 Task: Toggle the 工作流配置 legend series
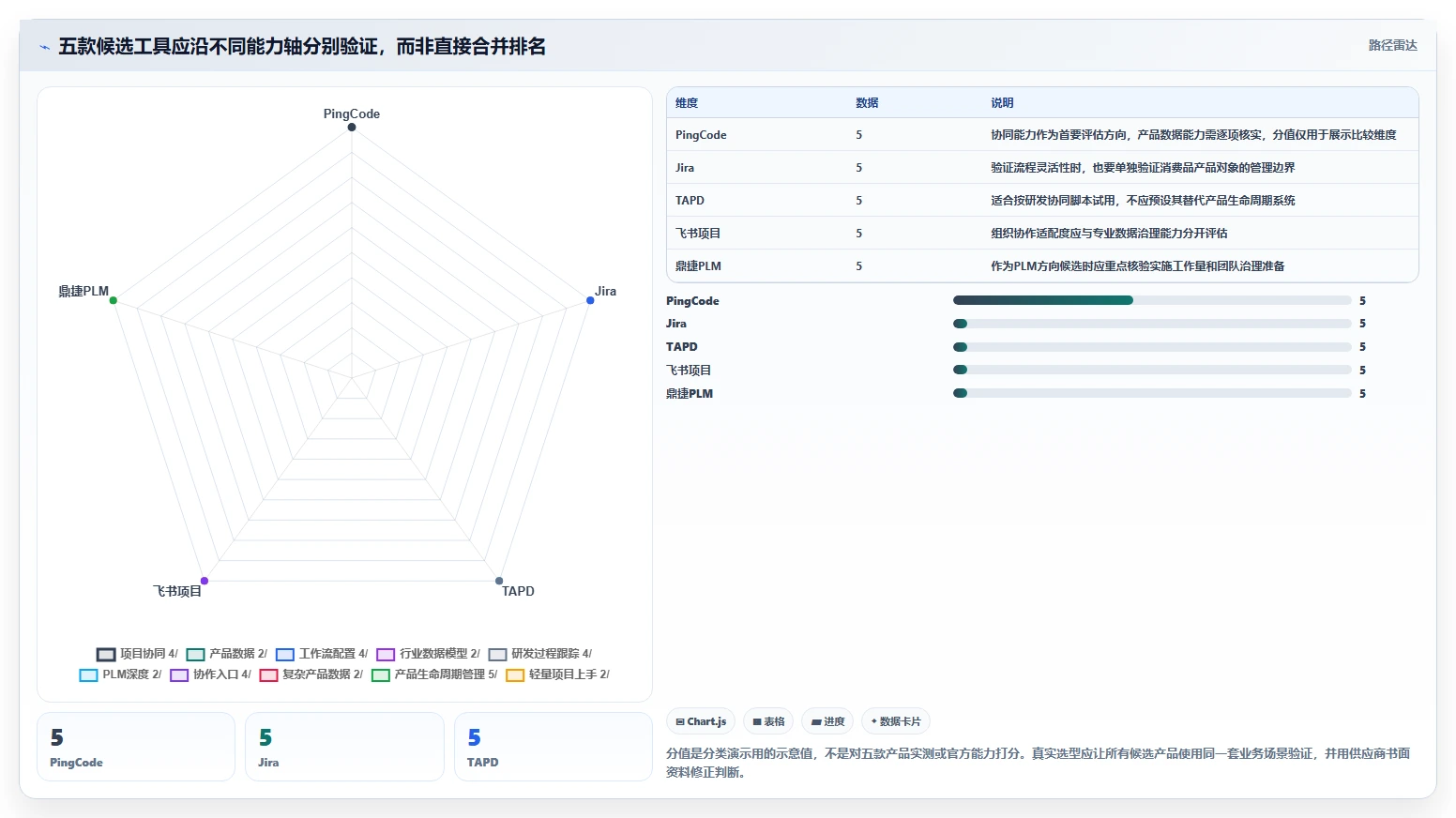(322, 654)
